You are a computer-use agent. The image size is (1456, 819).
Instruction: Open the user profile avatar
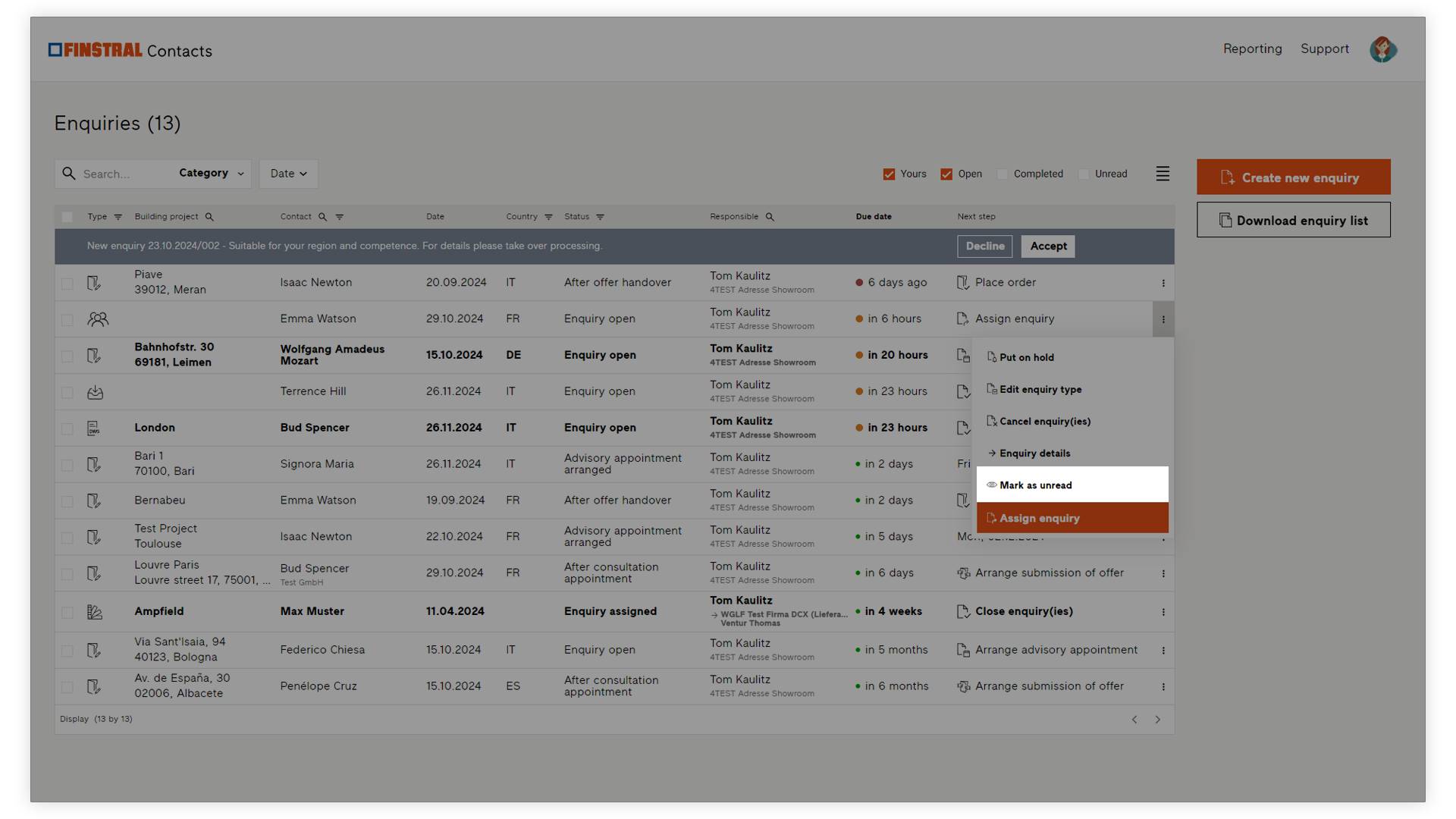pyautogui.click(x=1382, y=49)
